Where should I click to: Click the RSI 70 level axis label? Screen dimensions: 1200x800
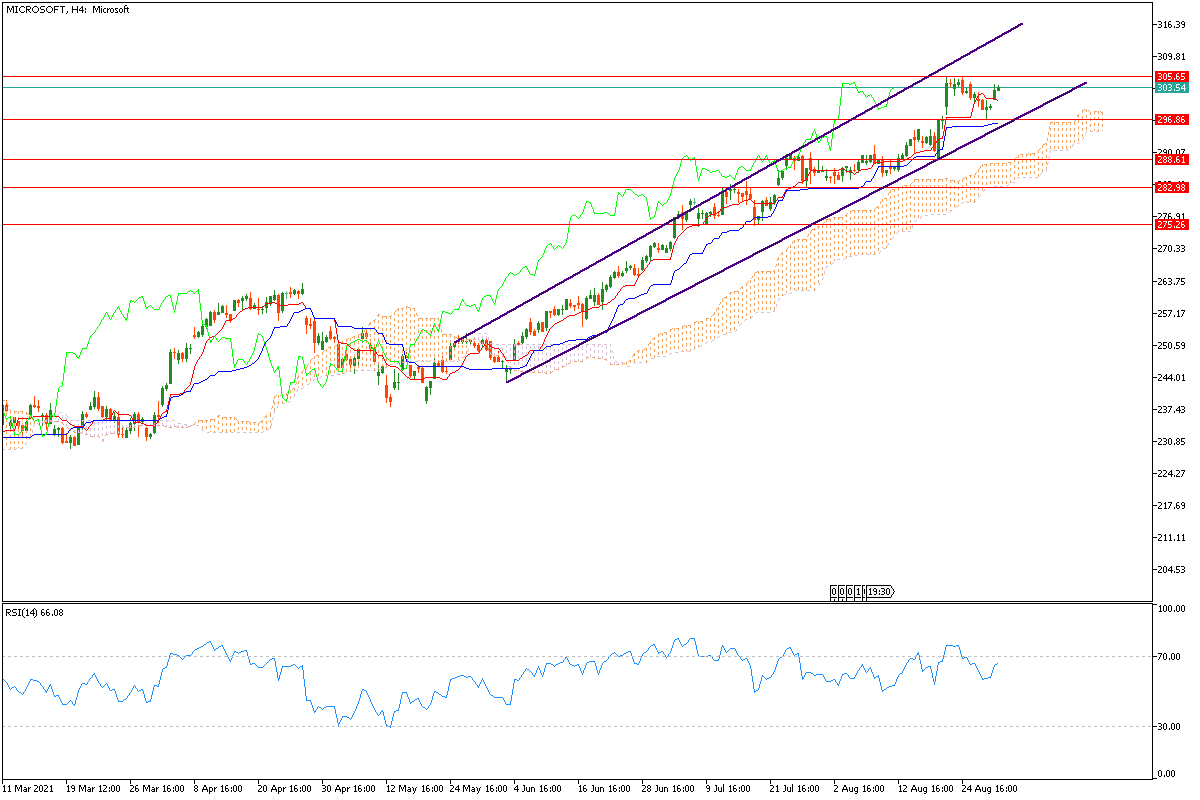(x=1166, y=657)
